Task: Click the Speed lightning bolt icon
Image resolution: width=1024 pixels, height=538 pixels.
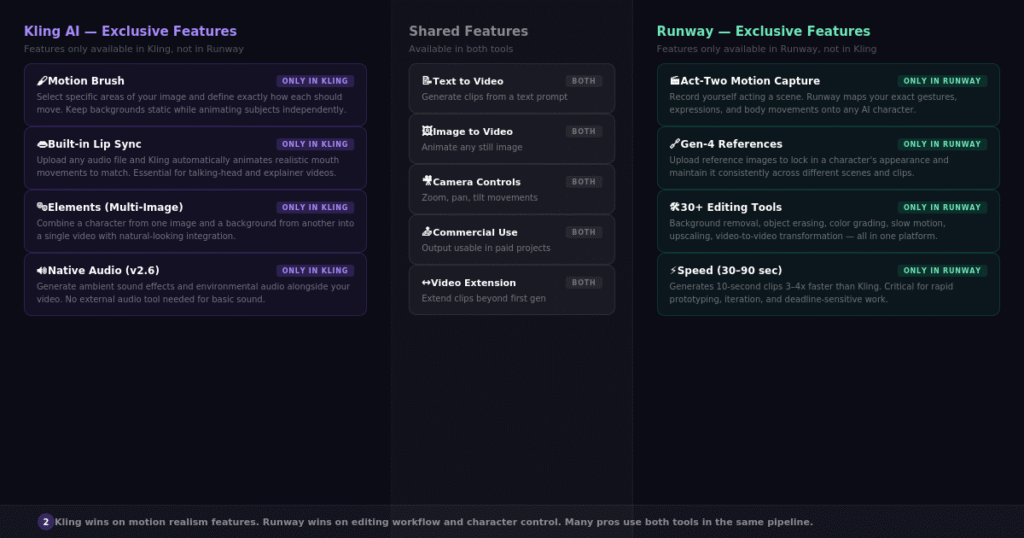Action: [673, 270]
